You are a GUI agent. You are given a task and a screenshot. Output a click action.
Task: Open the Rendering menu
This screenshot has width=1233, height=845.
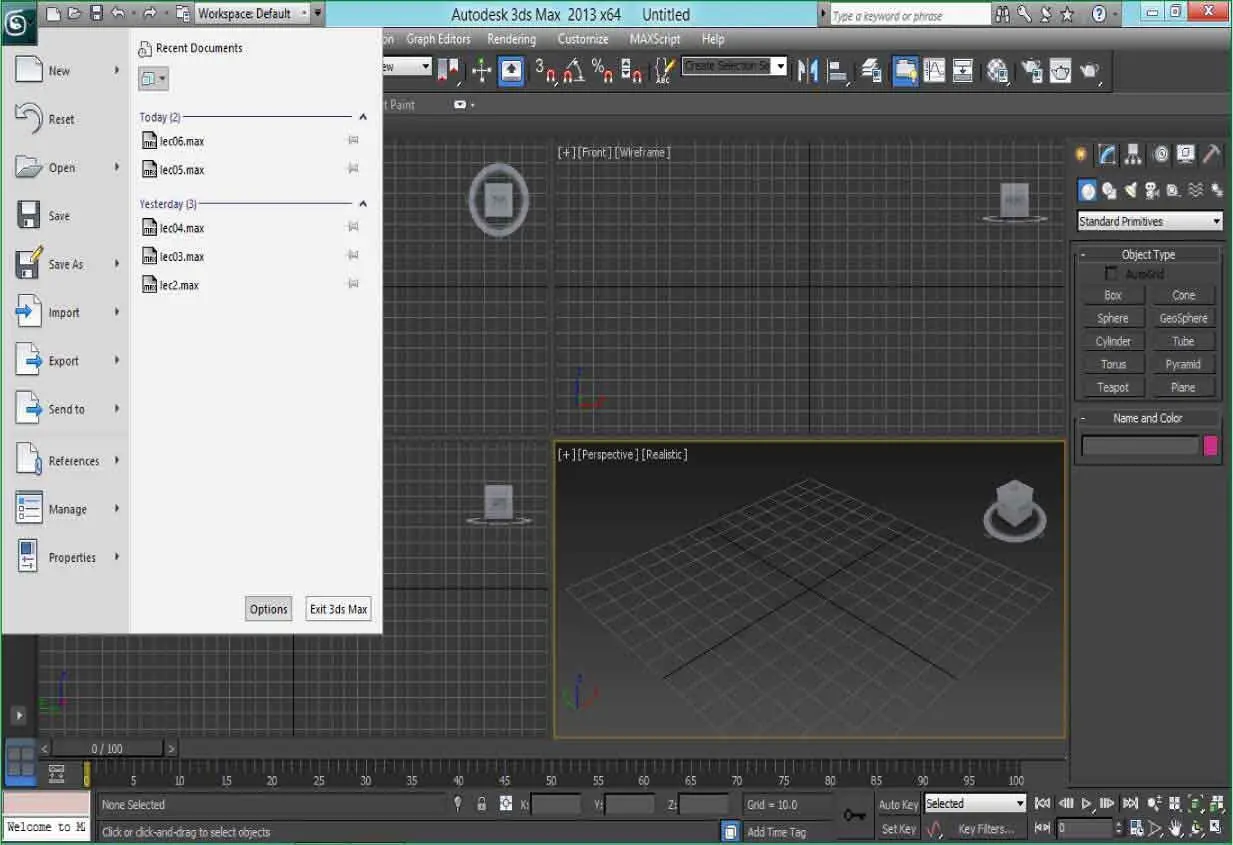(511, 39)
